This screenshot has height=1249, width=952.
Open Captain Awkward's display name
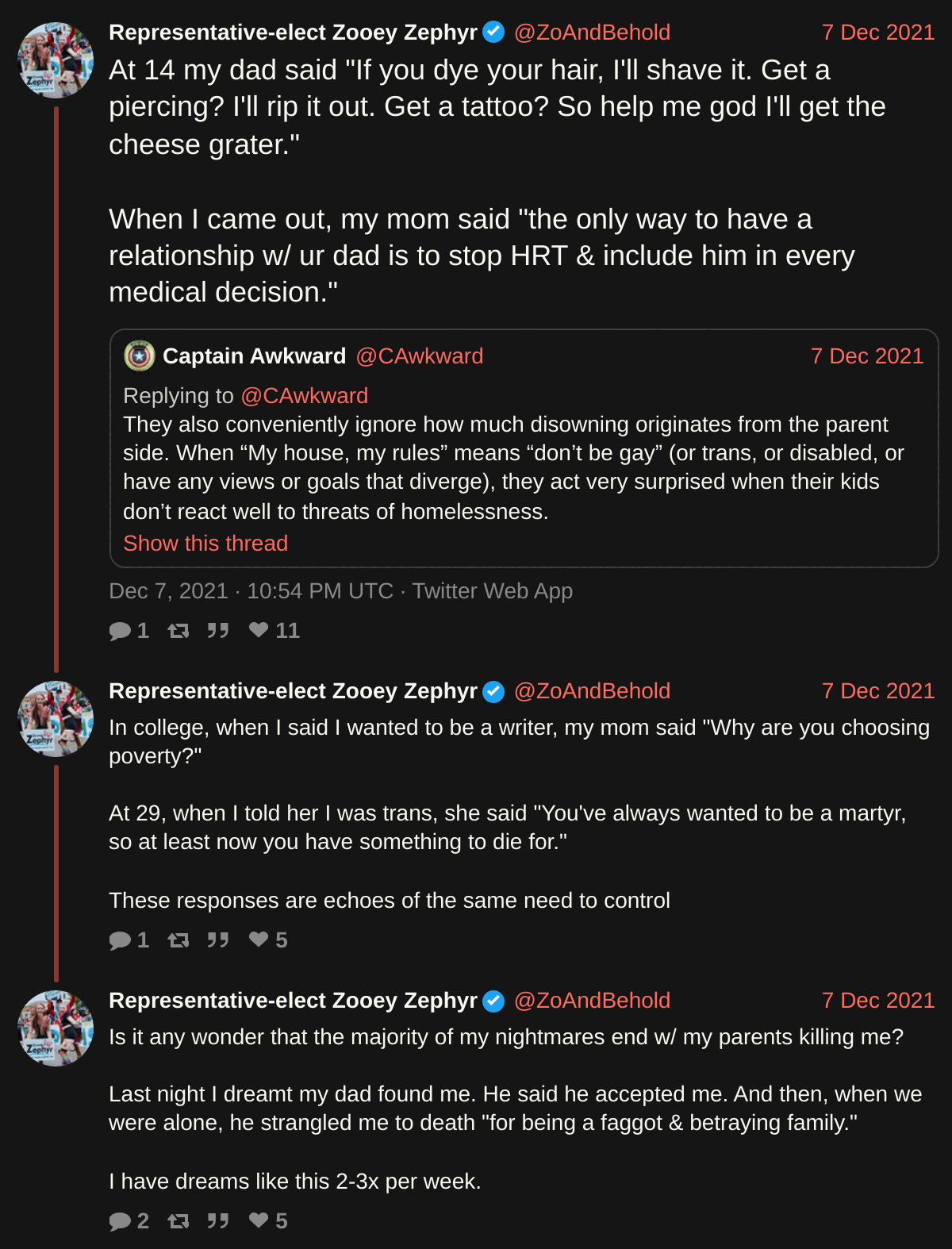coord(254,356)
